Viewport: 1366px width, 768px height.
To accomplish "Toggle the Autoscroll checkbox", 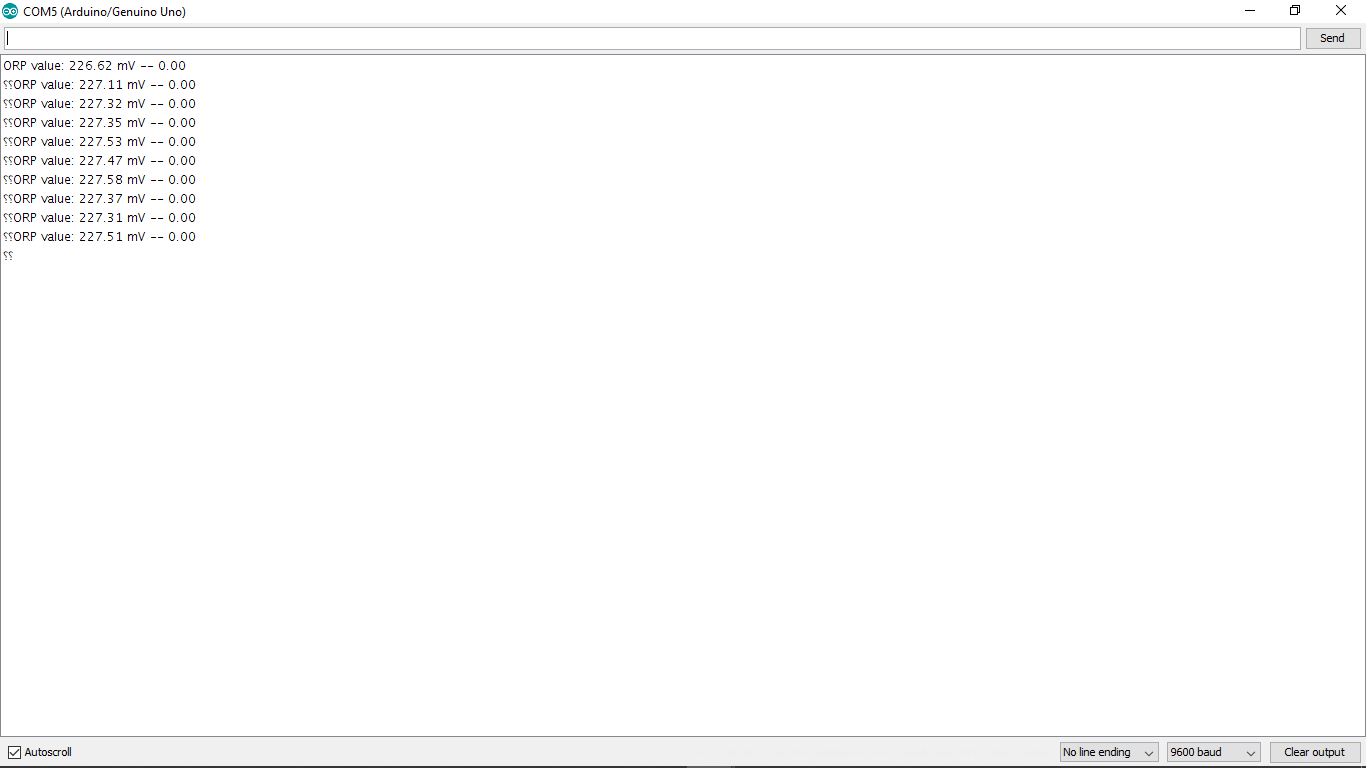I will coord(14,752).
